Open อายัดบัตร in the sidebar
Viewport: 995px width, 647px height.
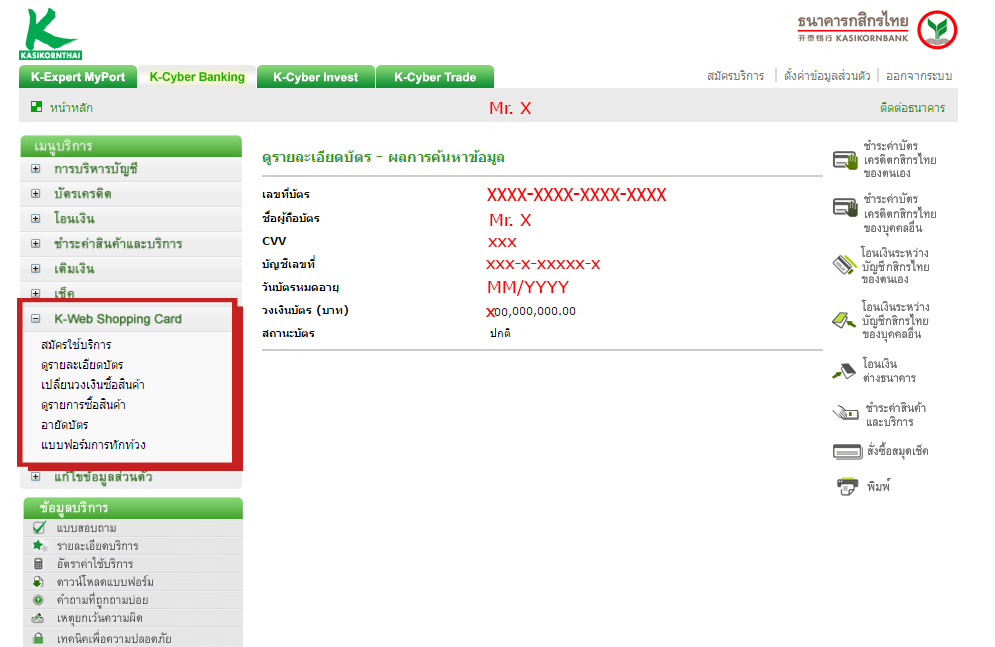point(64,424)
